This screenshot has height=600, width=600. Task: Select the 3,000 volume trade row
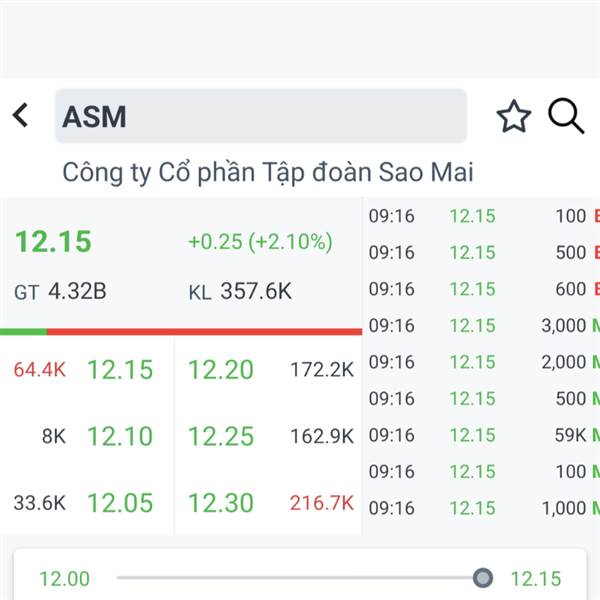[482, 325]
